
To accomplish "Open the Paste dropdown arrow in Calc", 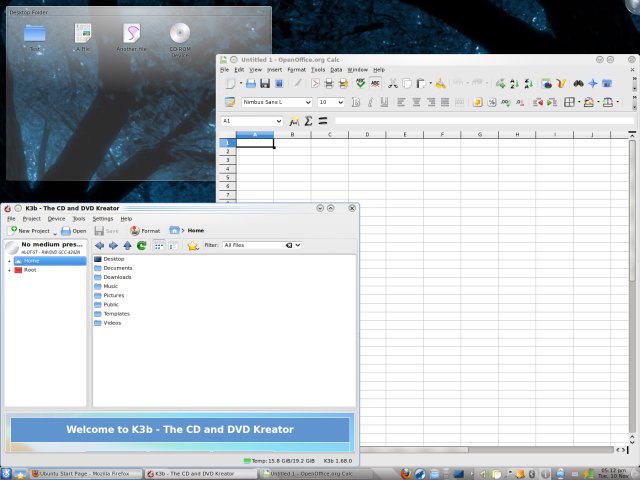I will click(x=430, y=84).
